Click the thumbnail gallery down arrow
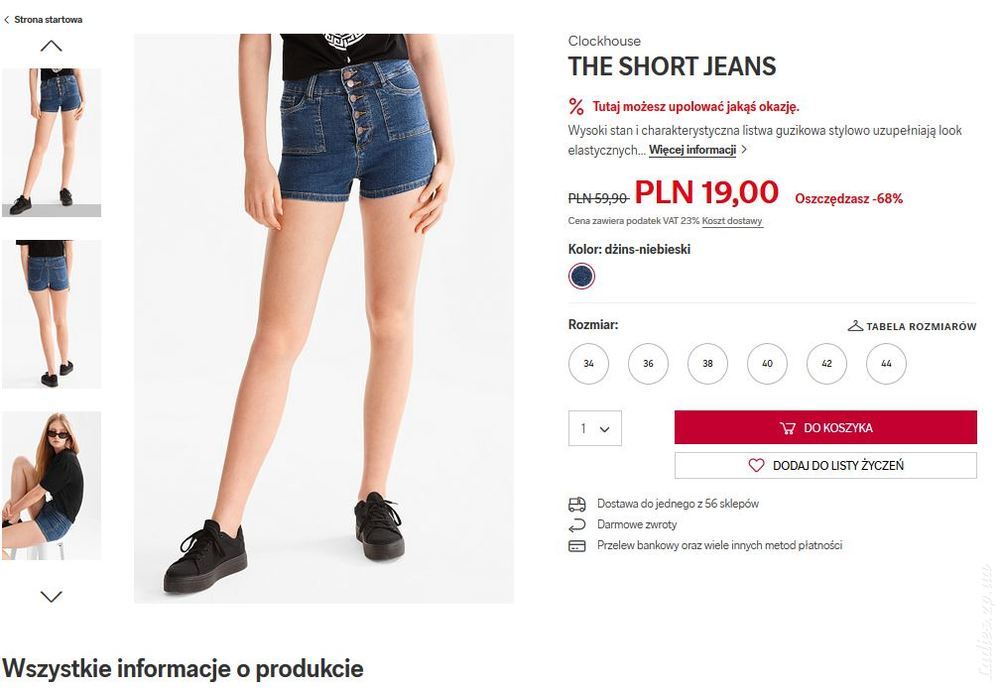 (51, 596)
